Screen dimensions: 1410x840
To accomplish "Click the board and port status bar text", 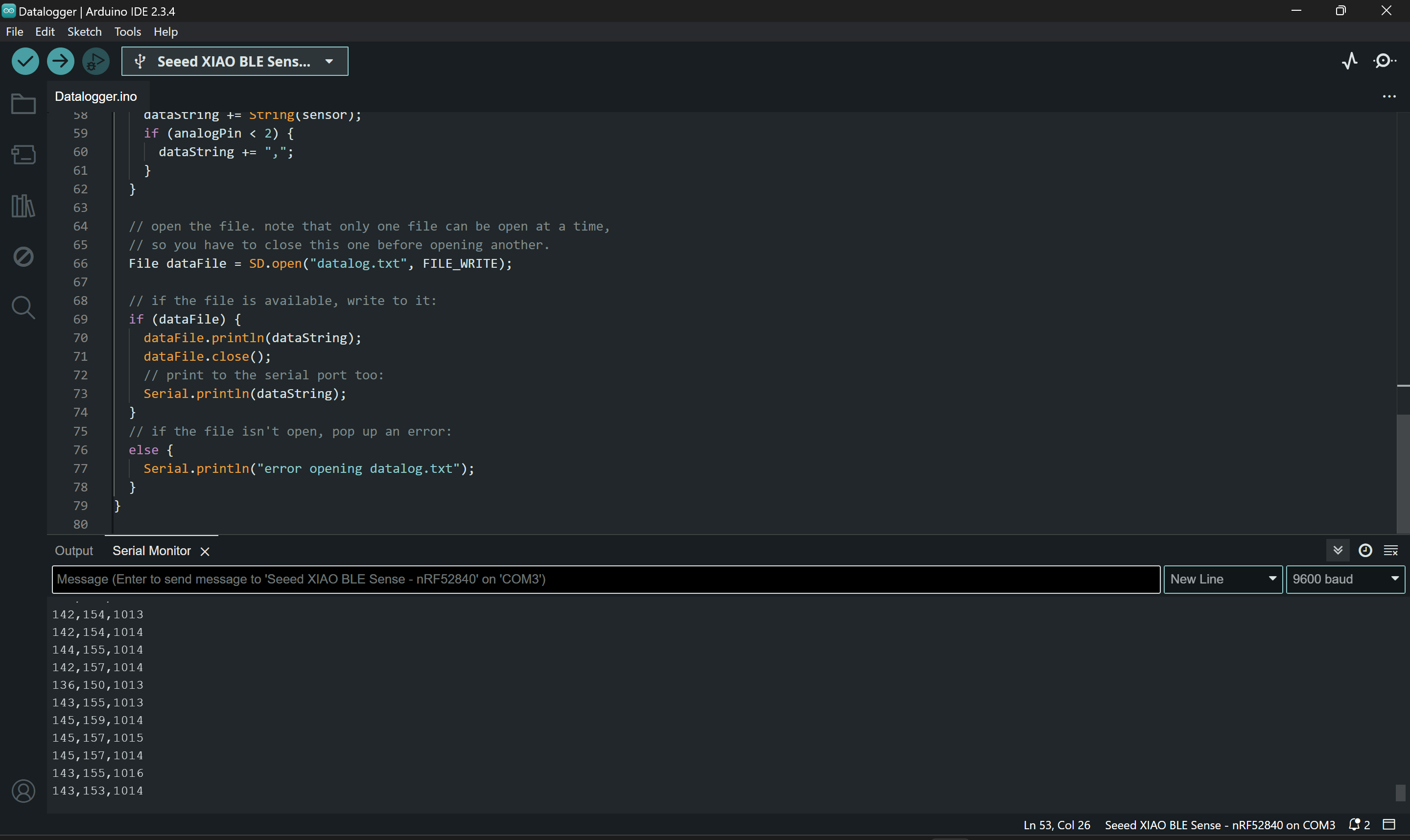I will tap(1220, 825).
